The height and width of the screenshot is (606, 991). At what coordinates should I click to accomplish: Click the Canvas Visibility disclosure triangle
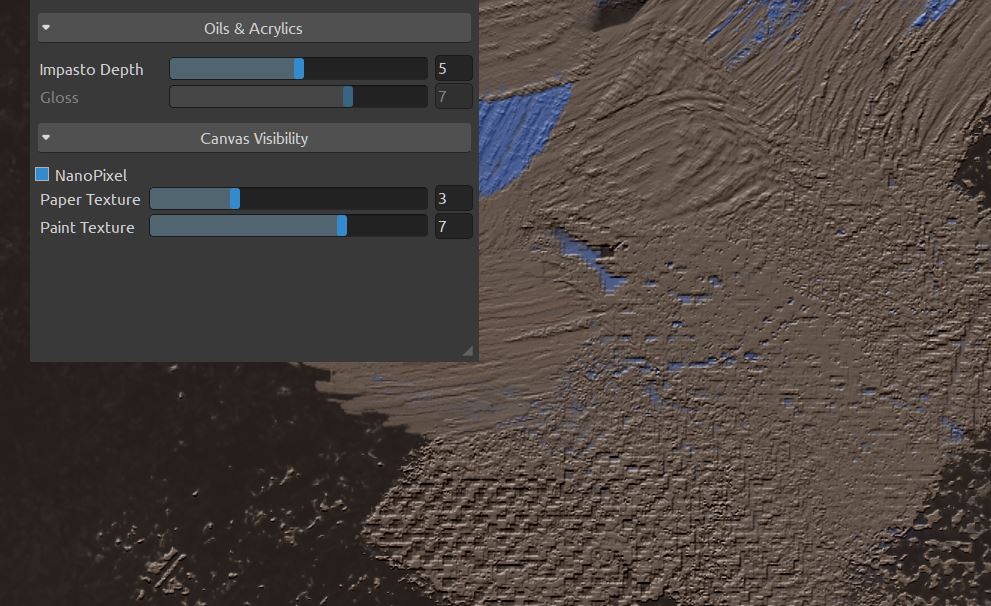pyautogui.click(x=45, y=137)
